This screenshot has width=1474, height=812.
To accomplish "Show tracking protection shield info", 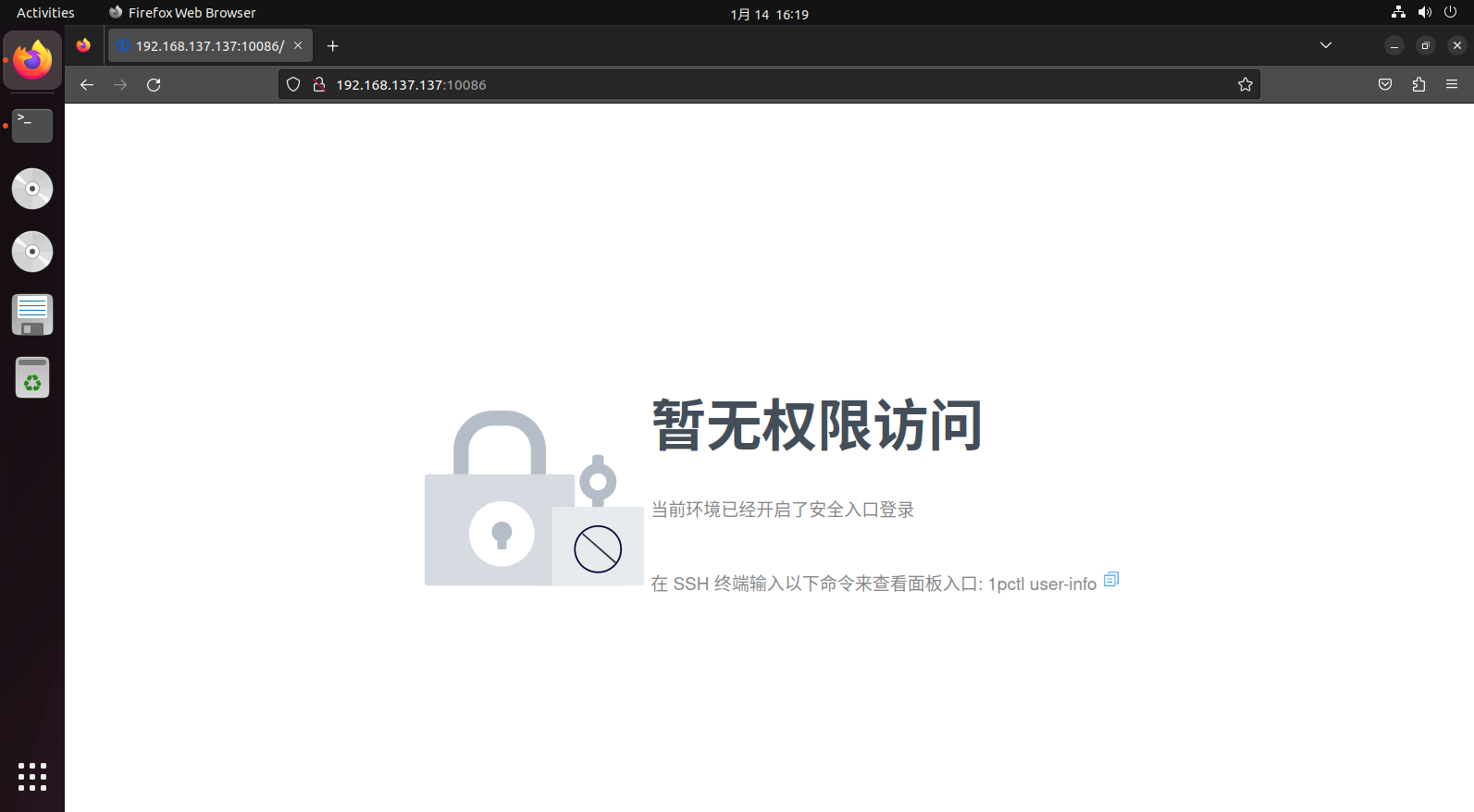I will pyautogui.click(x=293, y=85).
